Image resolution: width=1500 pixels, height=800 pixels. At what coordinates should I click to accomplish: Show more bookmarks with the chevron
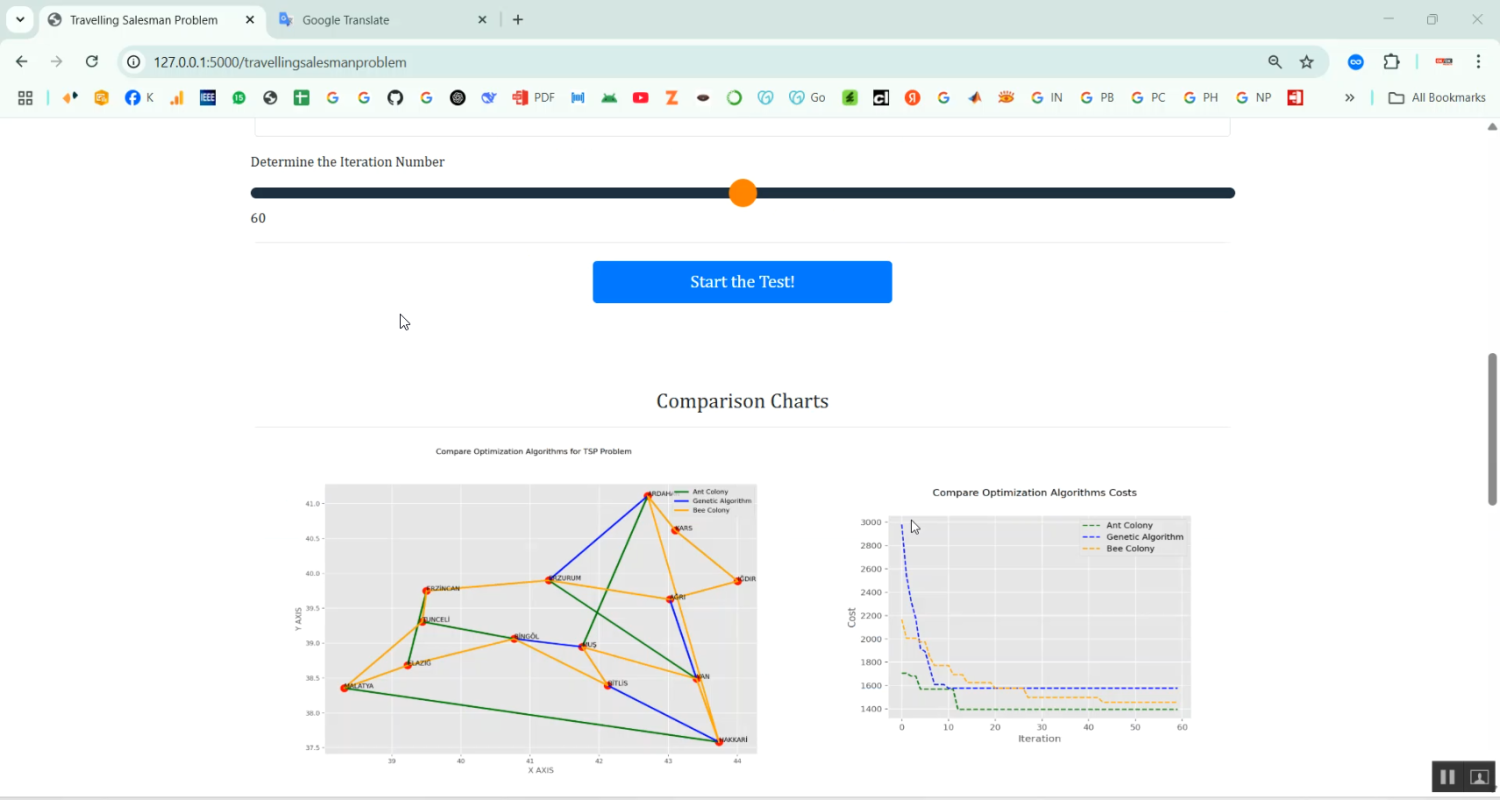point(1349,98)
